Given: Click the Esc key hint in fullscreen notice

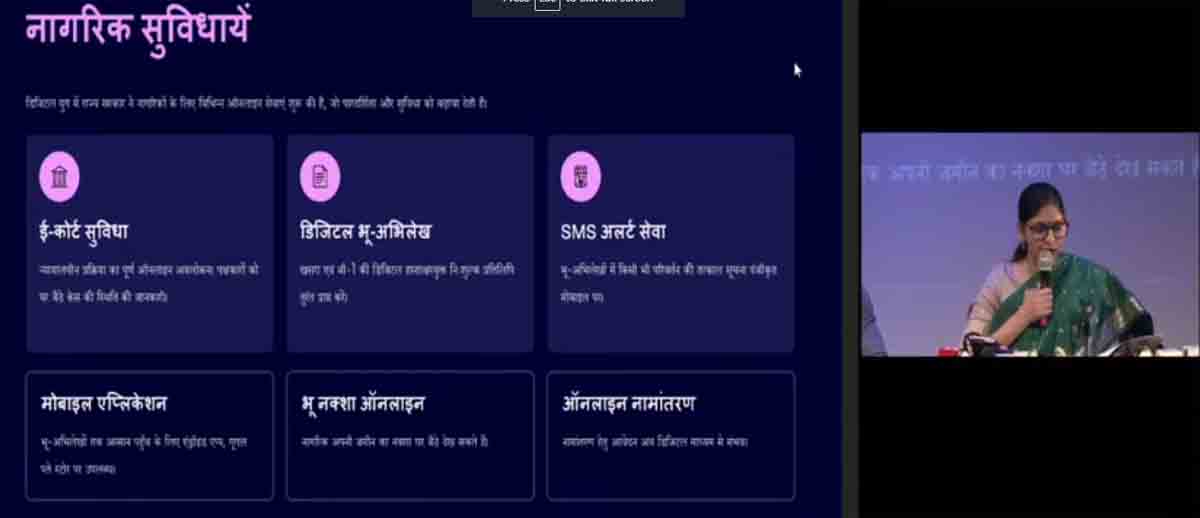Looking at the screenshot, I should tap(547, 3).
